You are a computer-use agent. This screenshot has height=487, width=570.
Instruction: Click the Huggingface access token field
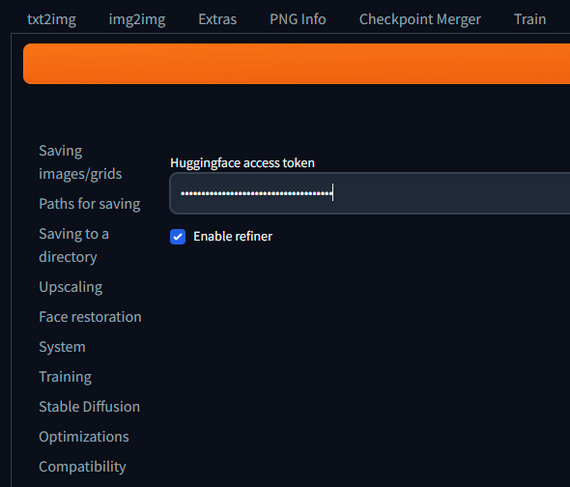click(369, 193)
